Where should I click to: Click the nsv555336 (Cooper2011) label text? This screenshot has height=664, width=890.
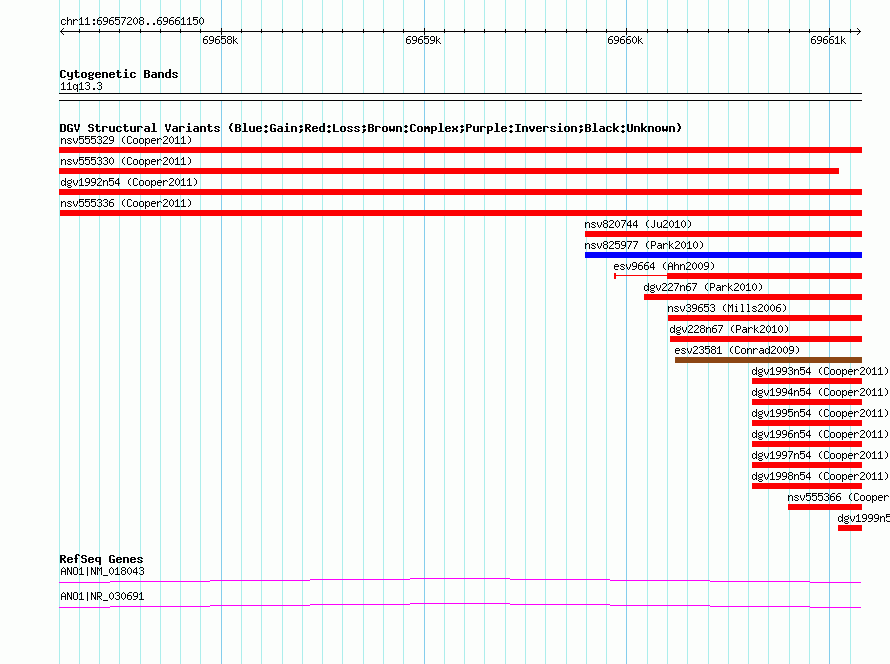tap(126, 203)
